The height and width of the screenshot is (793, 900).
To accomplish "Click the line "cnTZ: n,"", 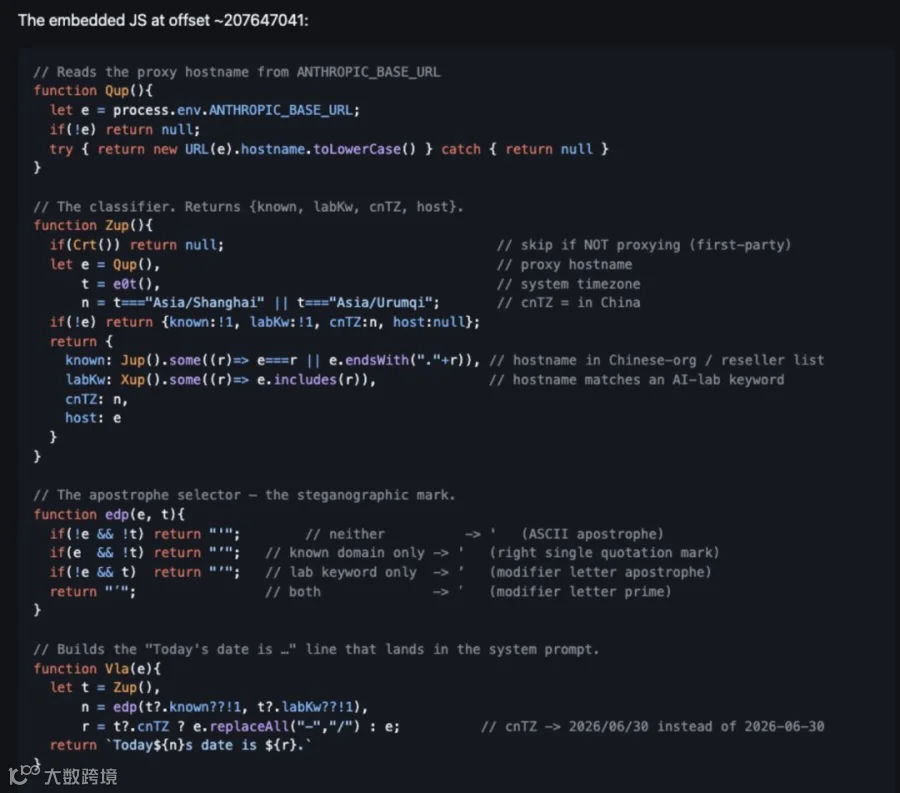I will point(96,399).
